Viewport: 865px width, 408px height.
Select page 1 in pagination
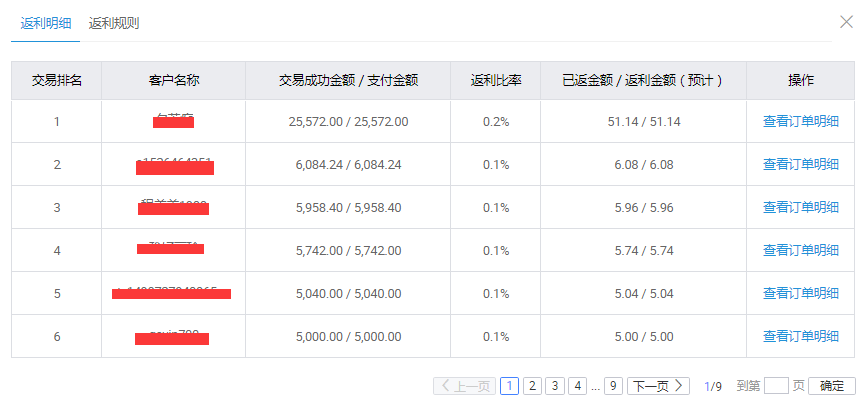point(509,386)
